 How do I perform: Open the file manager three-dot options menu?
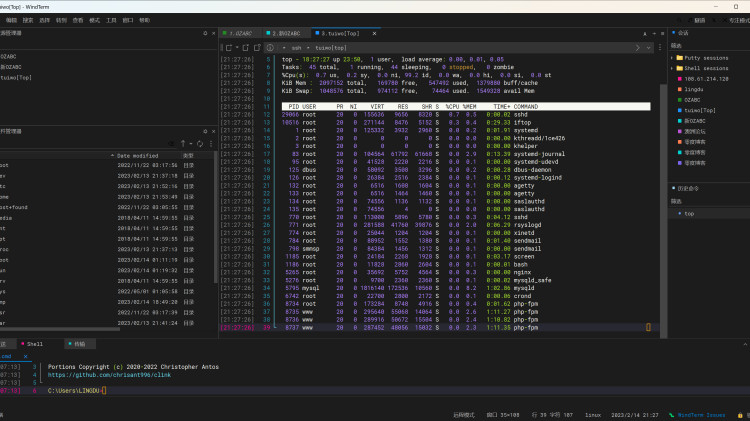[x=211, y=144]
